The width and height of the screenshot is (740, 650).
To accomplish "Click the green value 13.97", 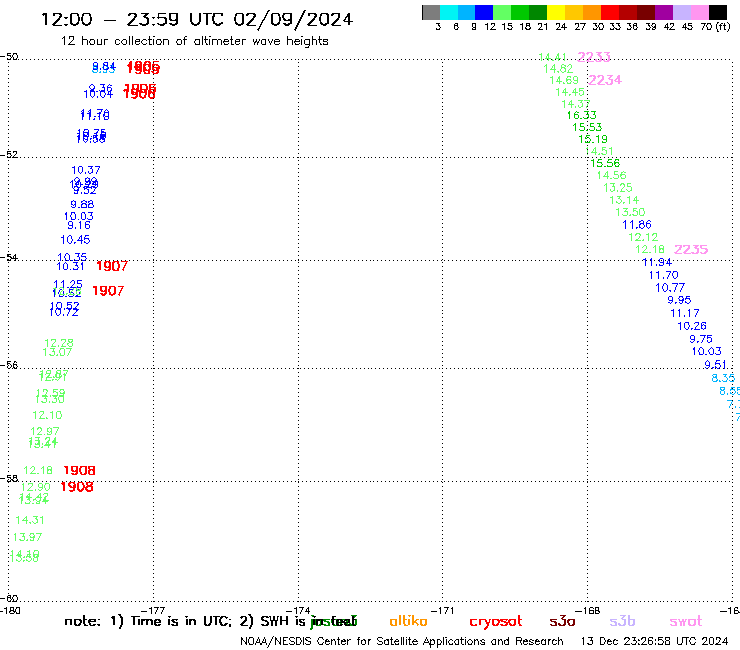I will pyautogui.click(x=27, y=537).
